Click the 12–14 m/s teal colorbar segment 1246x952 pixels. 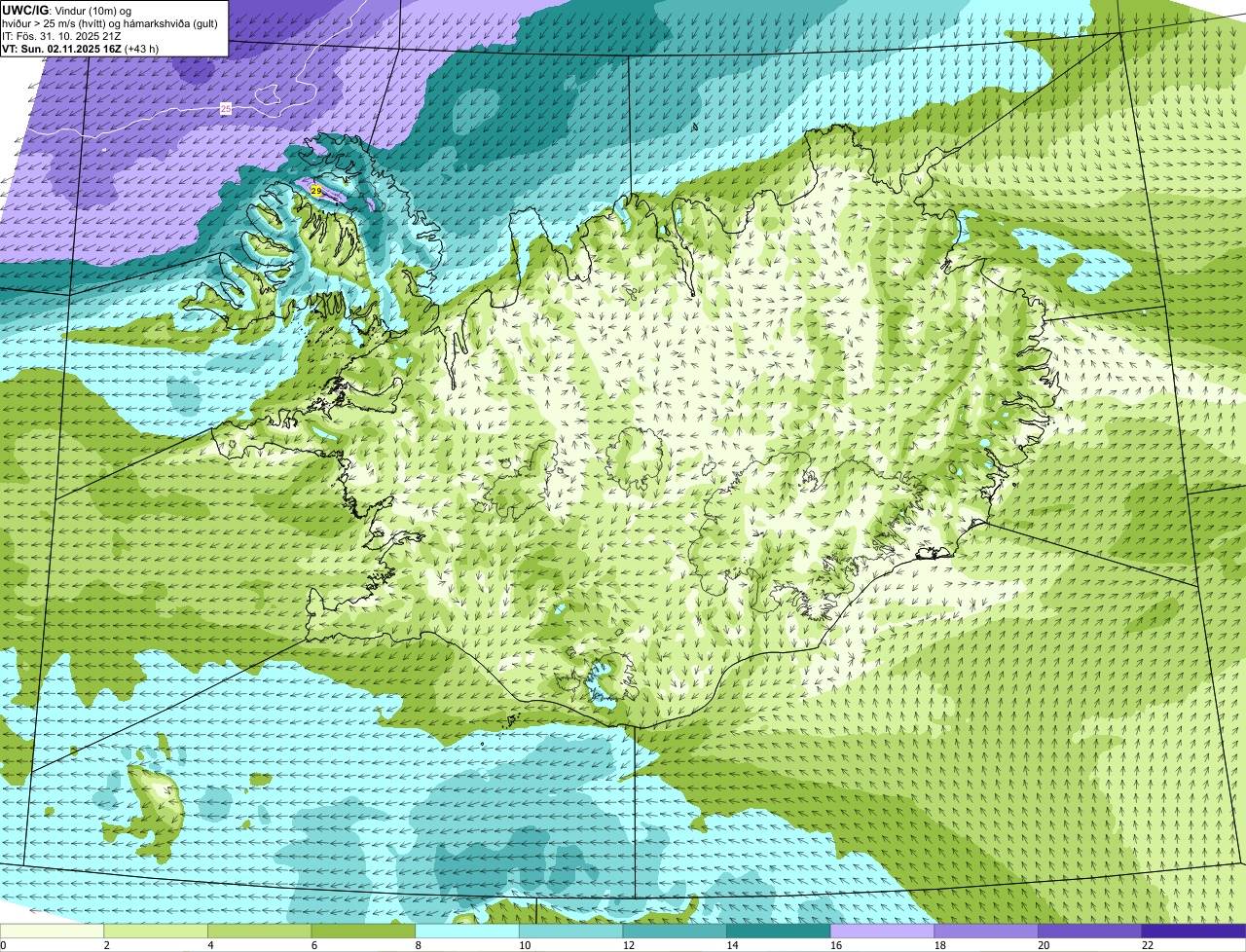pyautogui.click(x=675, y=931)
